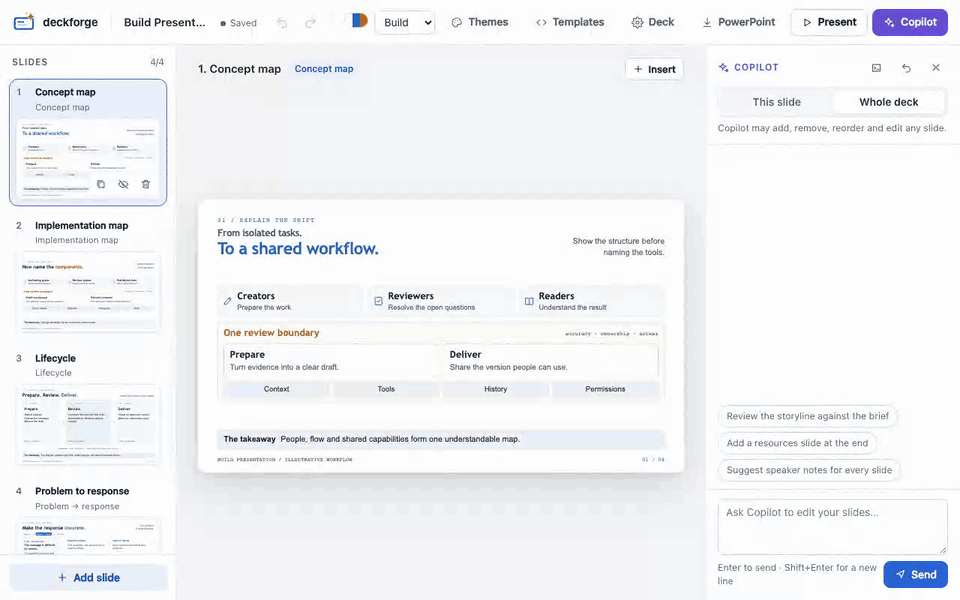
Task: Open the Insert menu
Action: pyautogui.click(x=654, y=69)
